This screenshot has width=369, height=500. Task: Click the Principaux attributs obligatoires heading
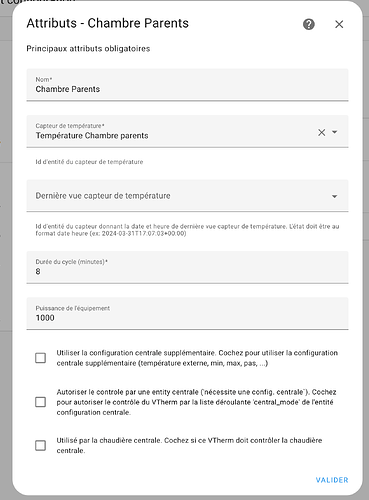(88, 49)
